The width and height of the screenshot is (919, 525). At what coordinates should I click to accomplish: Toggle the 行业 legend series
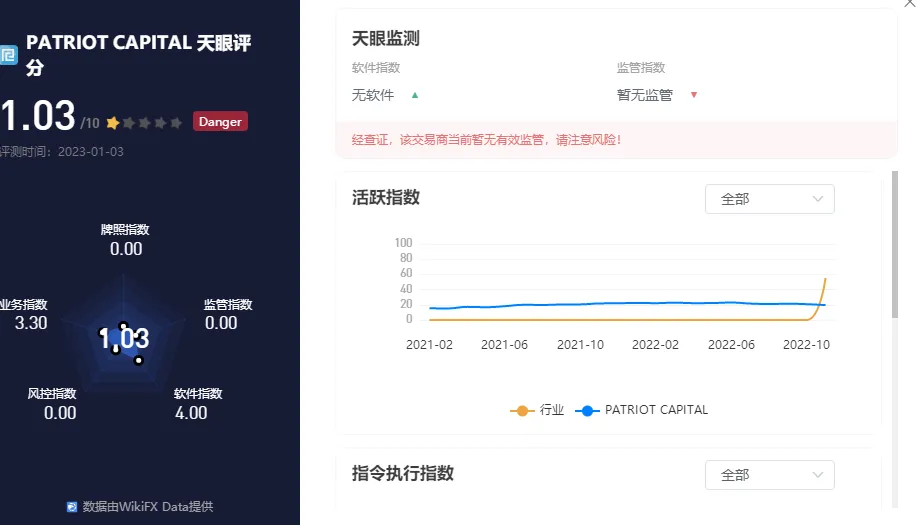[537, 410]
